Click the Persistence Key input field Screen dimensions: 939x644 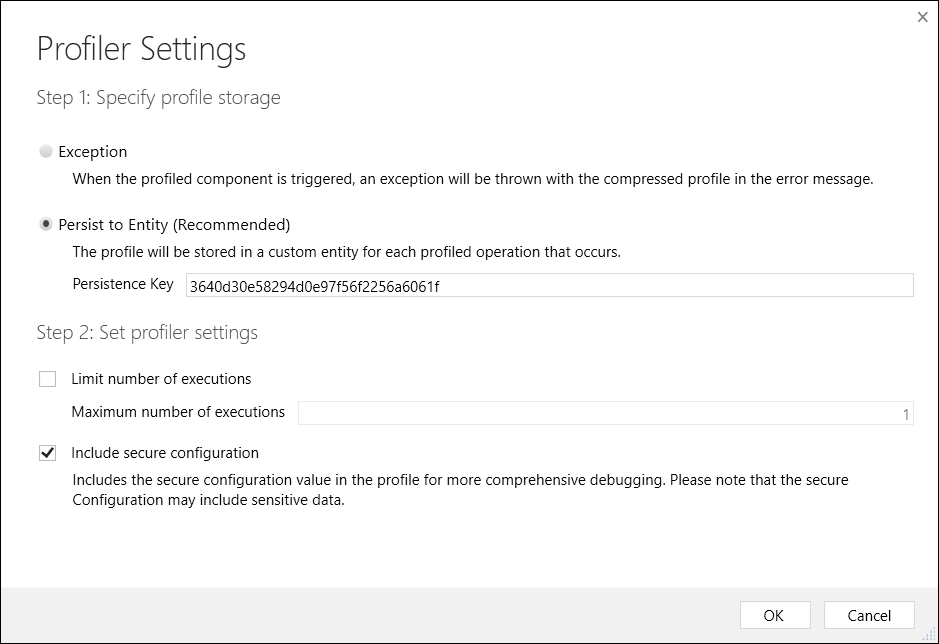point(550,285)
